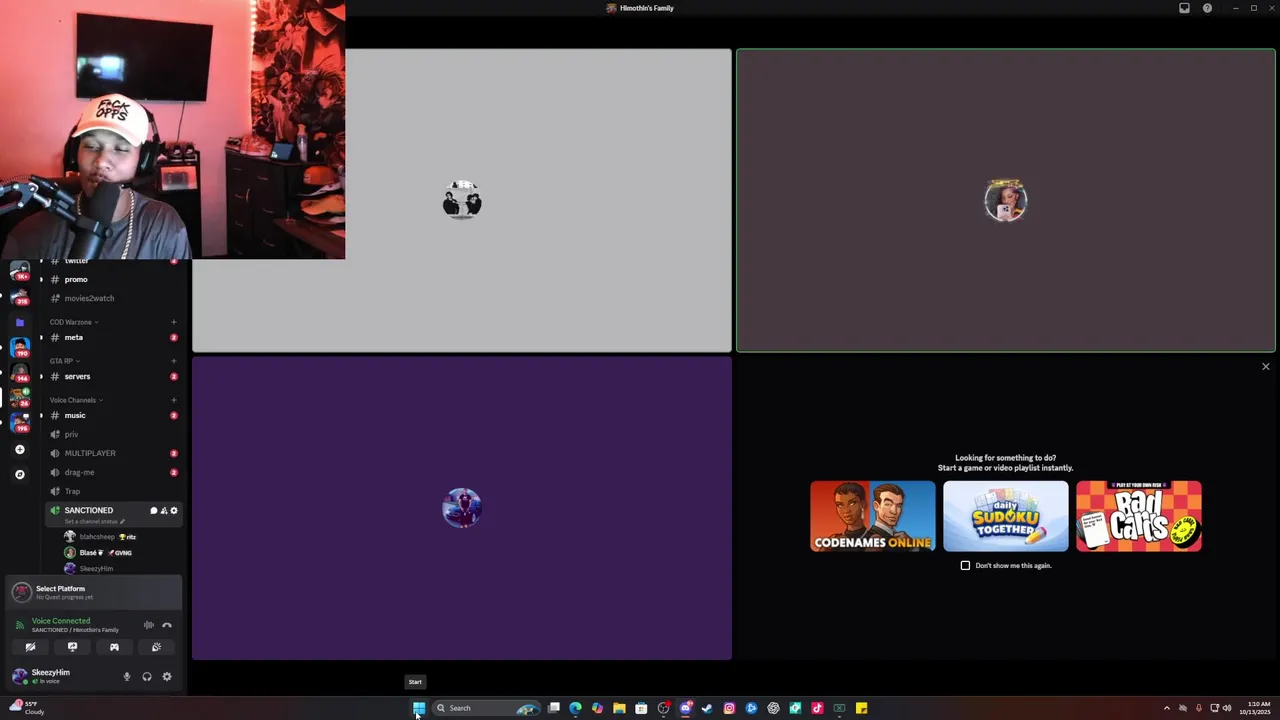Open File Explorer from the taskbar
This screenshot has height=720, width=1280.
pos(619,708)
